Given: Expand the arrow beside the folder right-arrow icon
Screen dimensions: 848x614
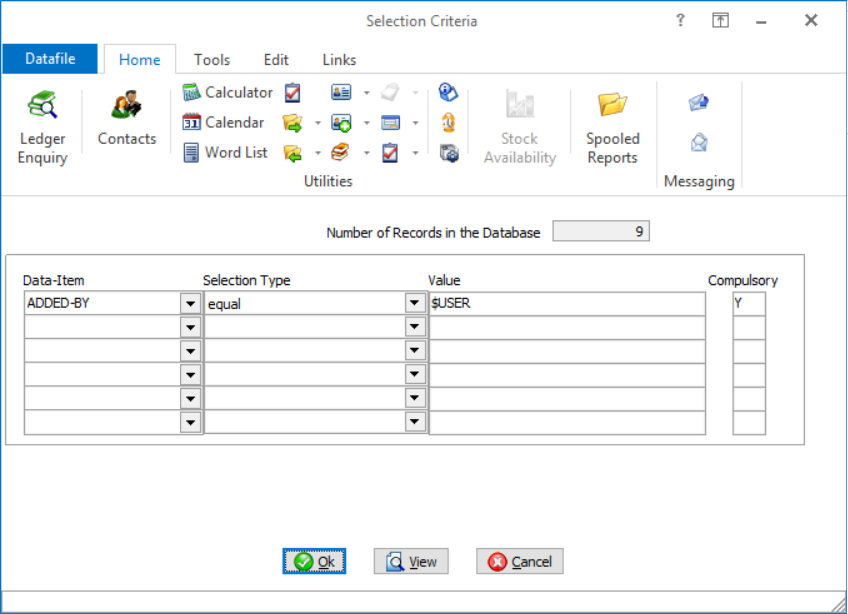Looking at the screenshot, I should click(317, 123).
